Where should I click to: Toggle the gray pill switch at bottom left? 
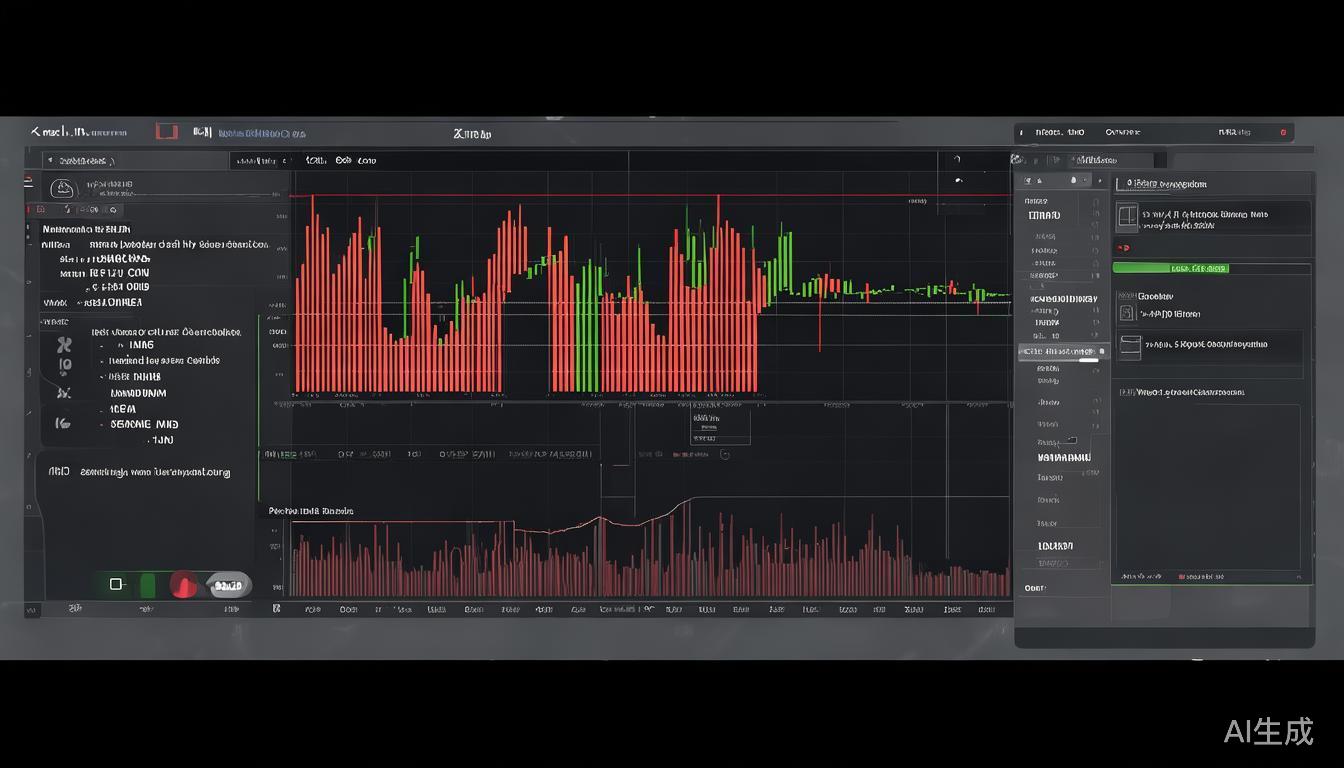click(229, 585)
